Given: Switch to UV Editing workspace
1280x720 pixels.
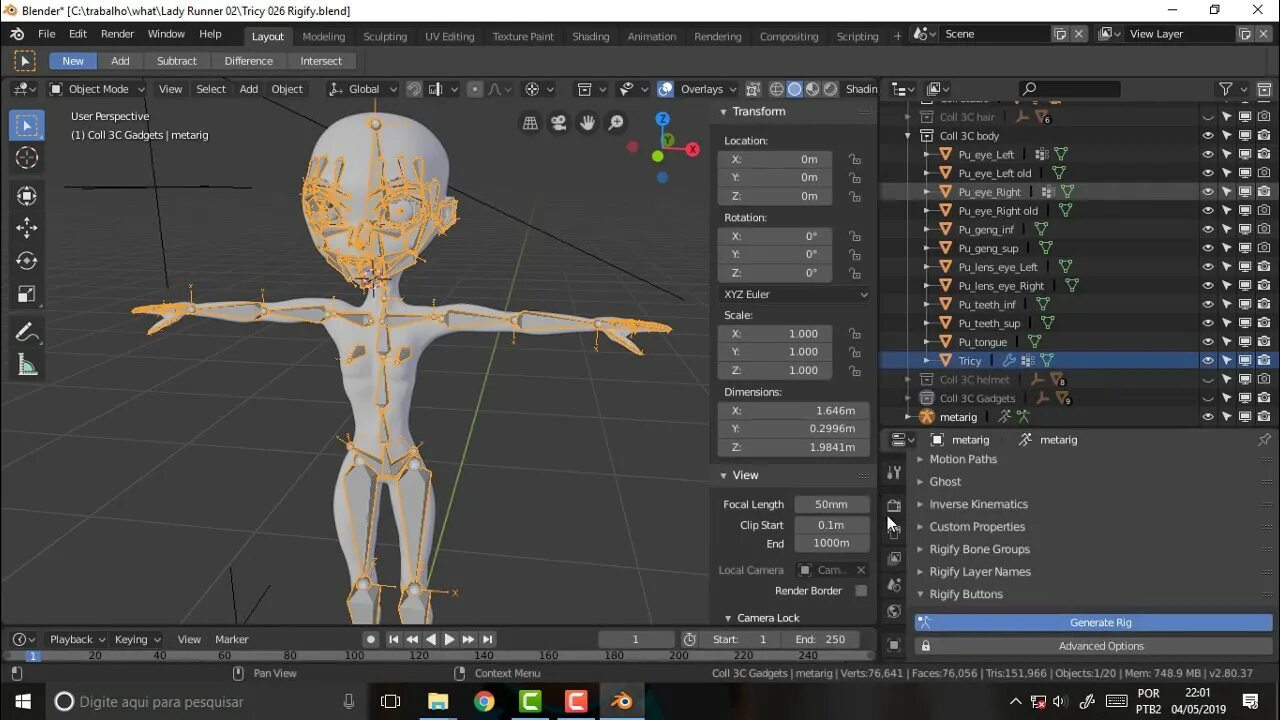Looking at the screenshot, I should coord(449,36).
